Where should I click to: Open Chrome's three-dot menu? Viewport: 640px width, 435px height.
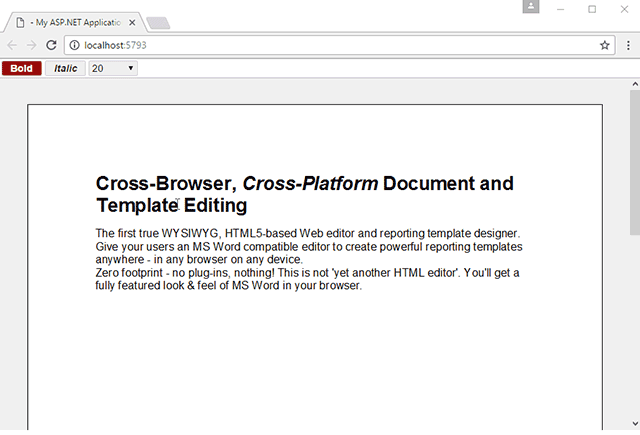click(x=628, y=45)
